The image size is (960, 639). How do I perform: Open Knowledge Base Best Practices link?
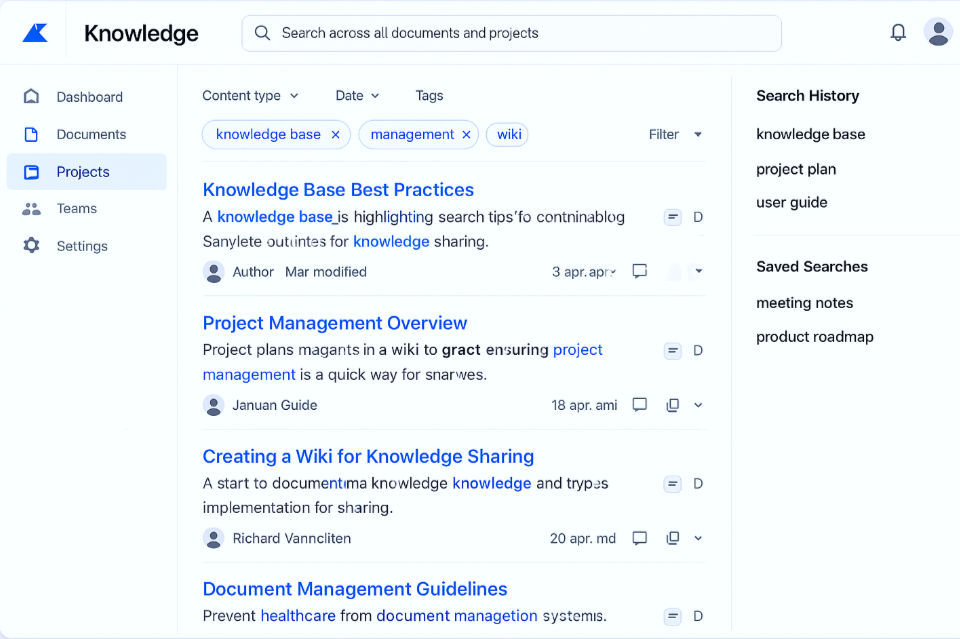click(x=338, y=190)
